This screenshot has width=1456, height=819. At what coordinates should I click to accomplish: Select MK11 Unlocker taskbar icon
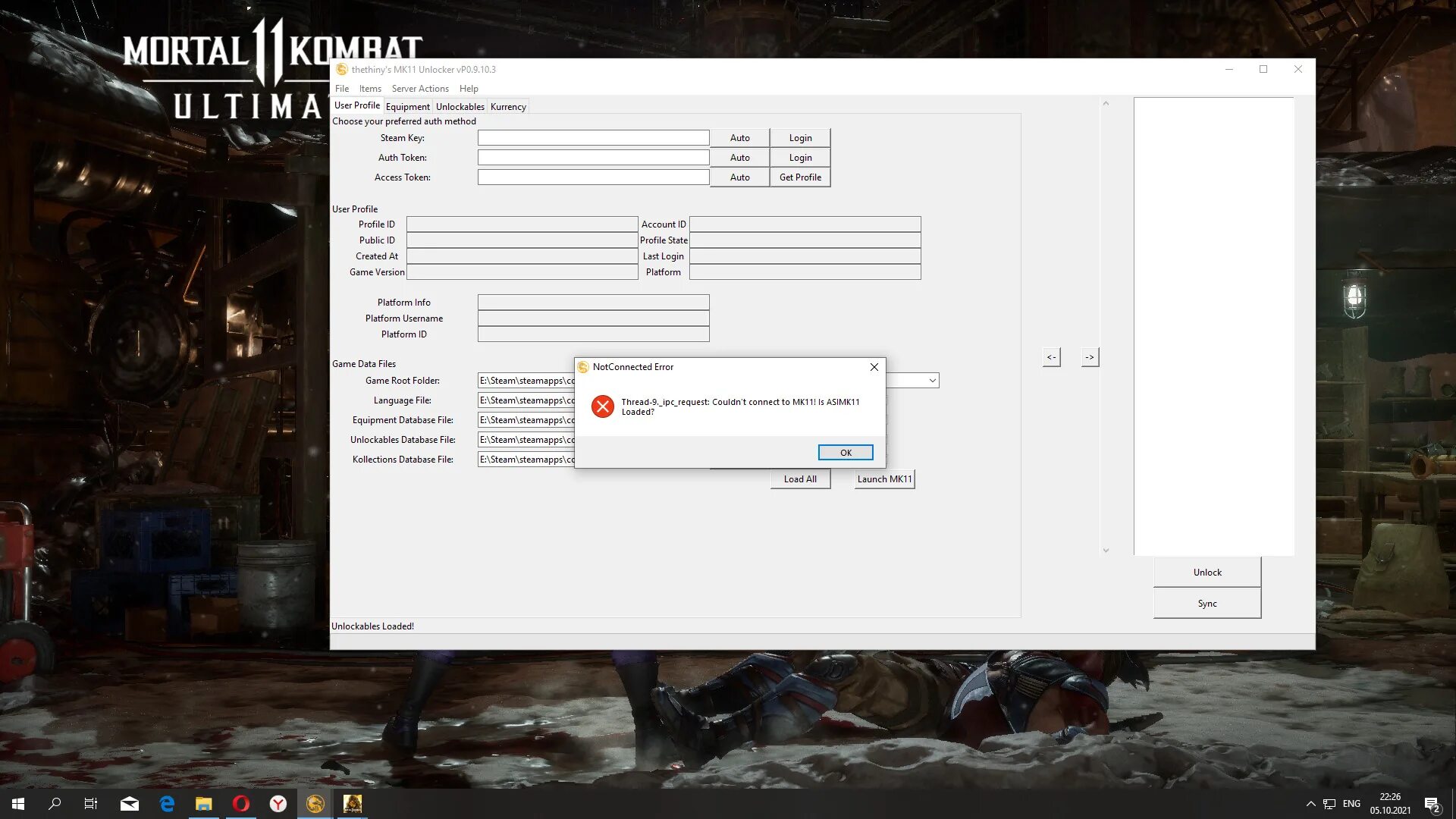click(315, 804)
